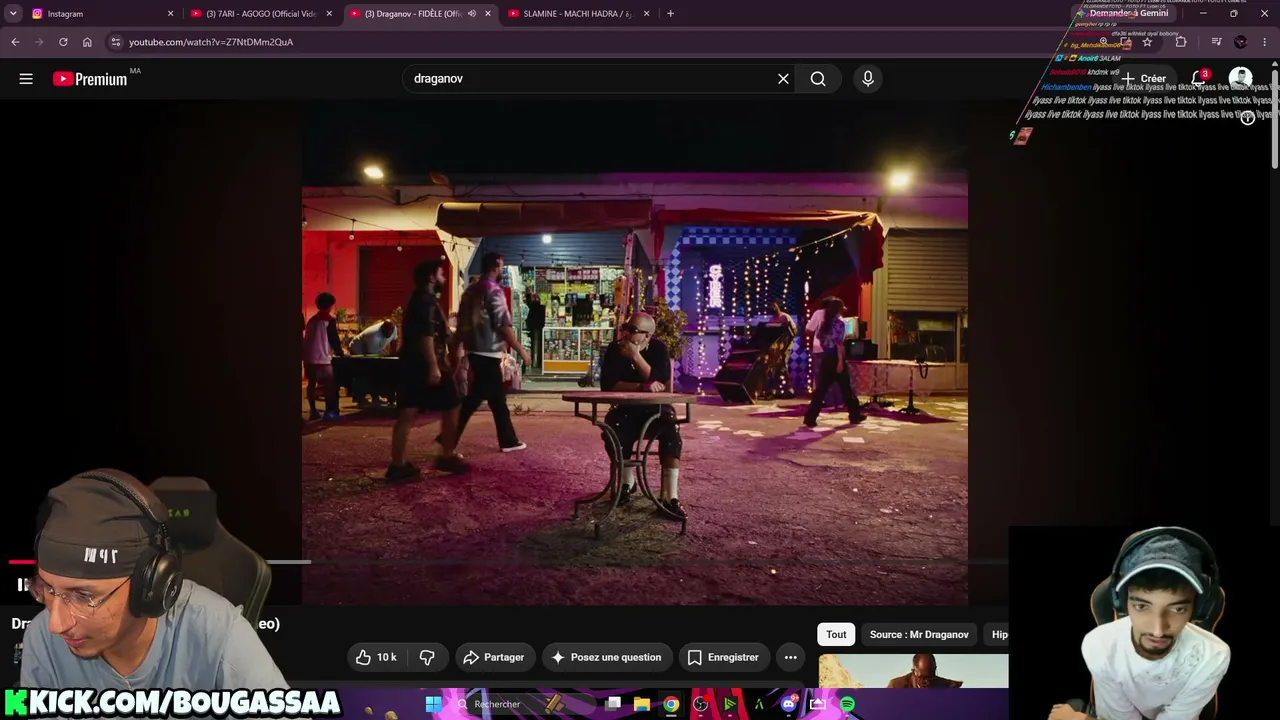Select the Source : Mr Draganov chip
The width and height of the screenshot is (1280, 720).
click(x=919, y=634)
